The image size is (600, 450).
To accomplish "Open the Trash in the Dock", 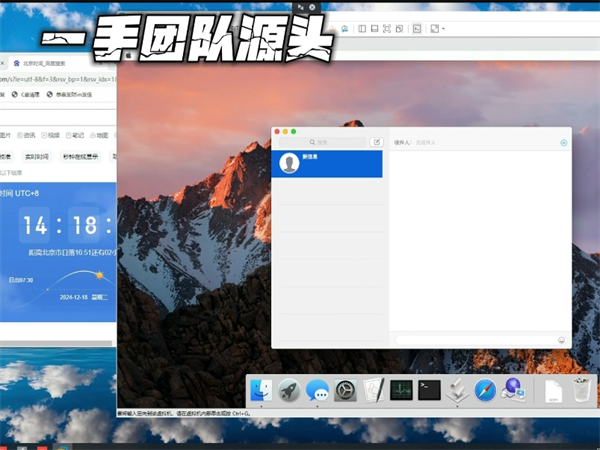I will pyautogui.click(x=581, y=390).
